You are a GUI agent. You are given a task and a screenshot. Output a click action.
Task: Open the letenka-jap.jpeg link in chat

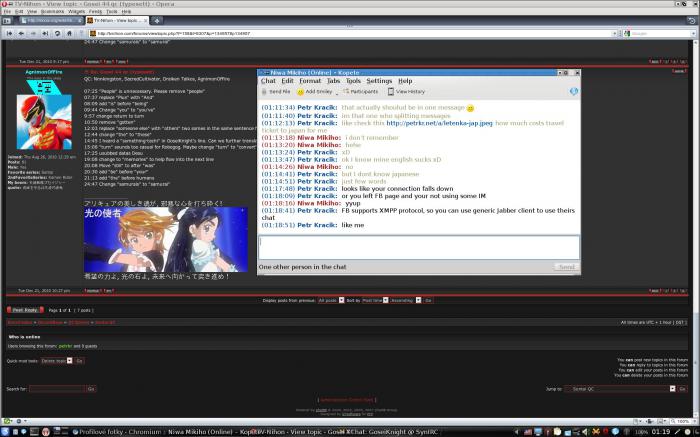(439, 123)
